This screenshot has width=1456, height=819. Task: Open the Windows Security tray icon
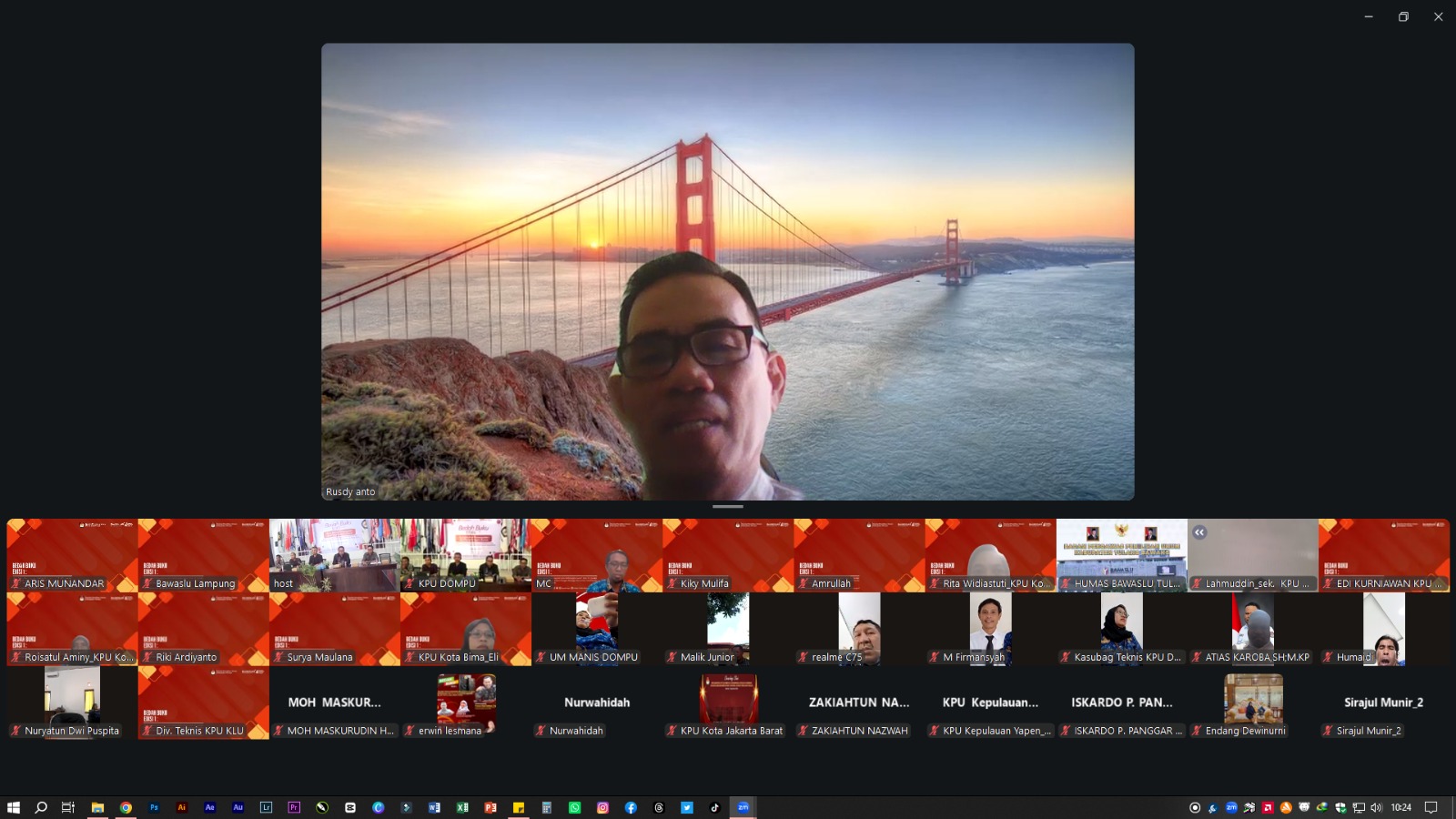[x=1340, y=807]
